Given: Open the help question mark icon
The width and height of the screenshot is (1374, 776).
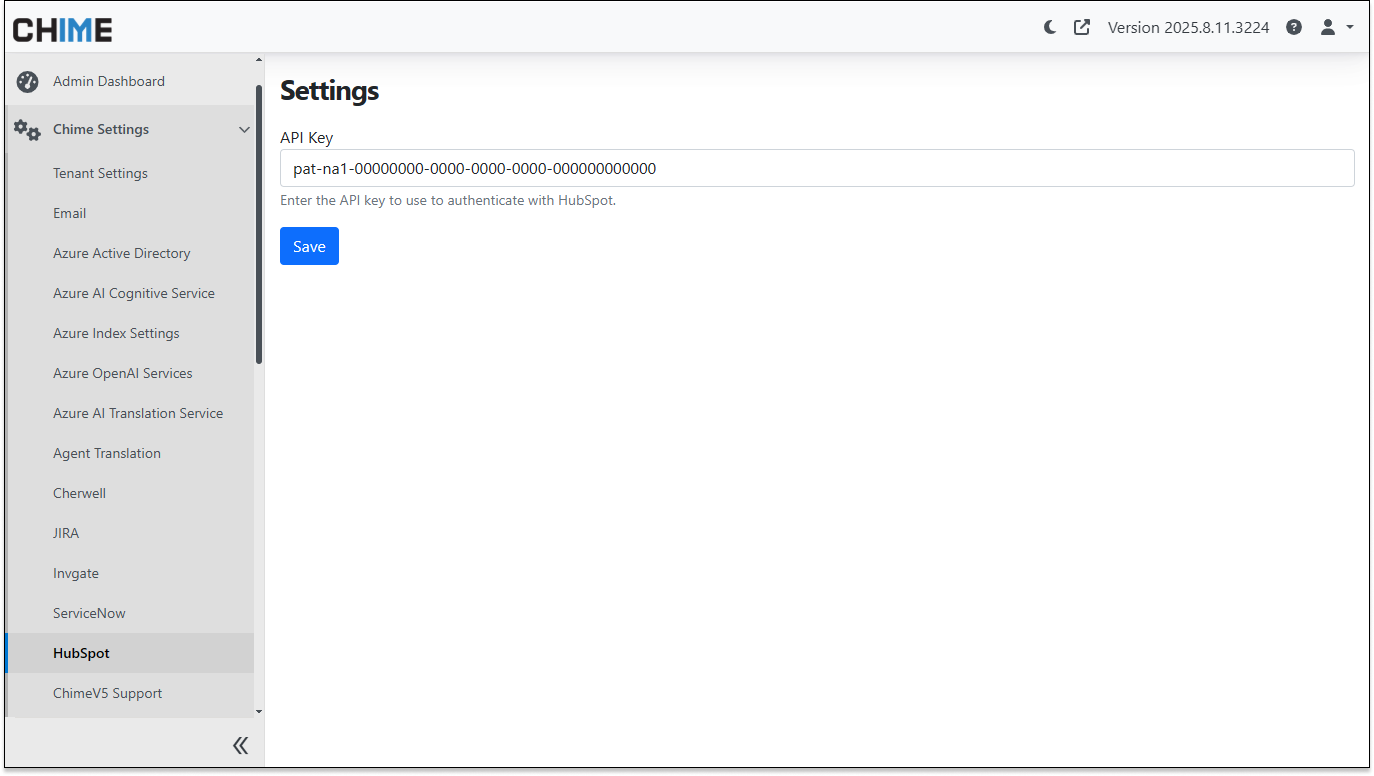Looking at the screenshot, I should (x=1294, y=27).
